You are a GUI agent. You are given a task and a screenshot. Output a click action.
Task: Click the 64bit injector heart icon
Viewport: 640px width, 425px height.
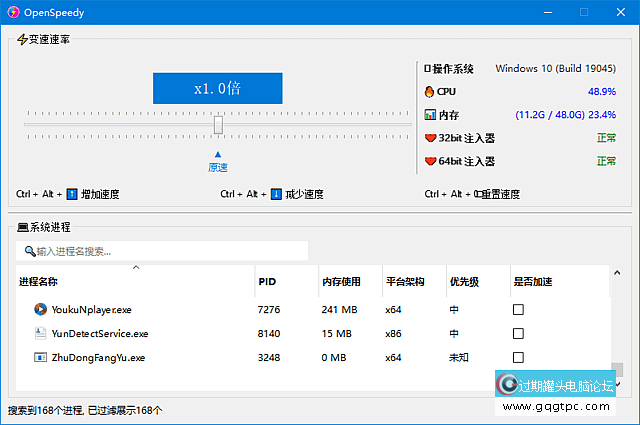click(x=430, y=161)
